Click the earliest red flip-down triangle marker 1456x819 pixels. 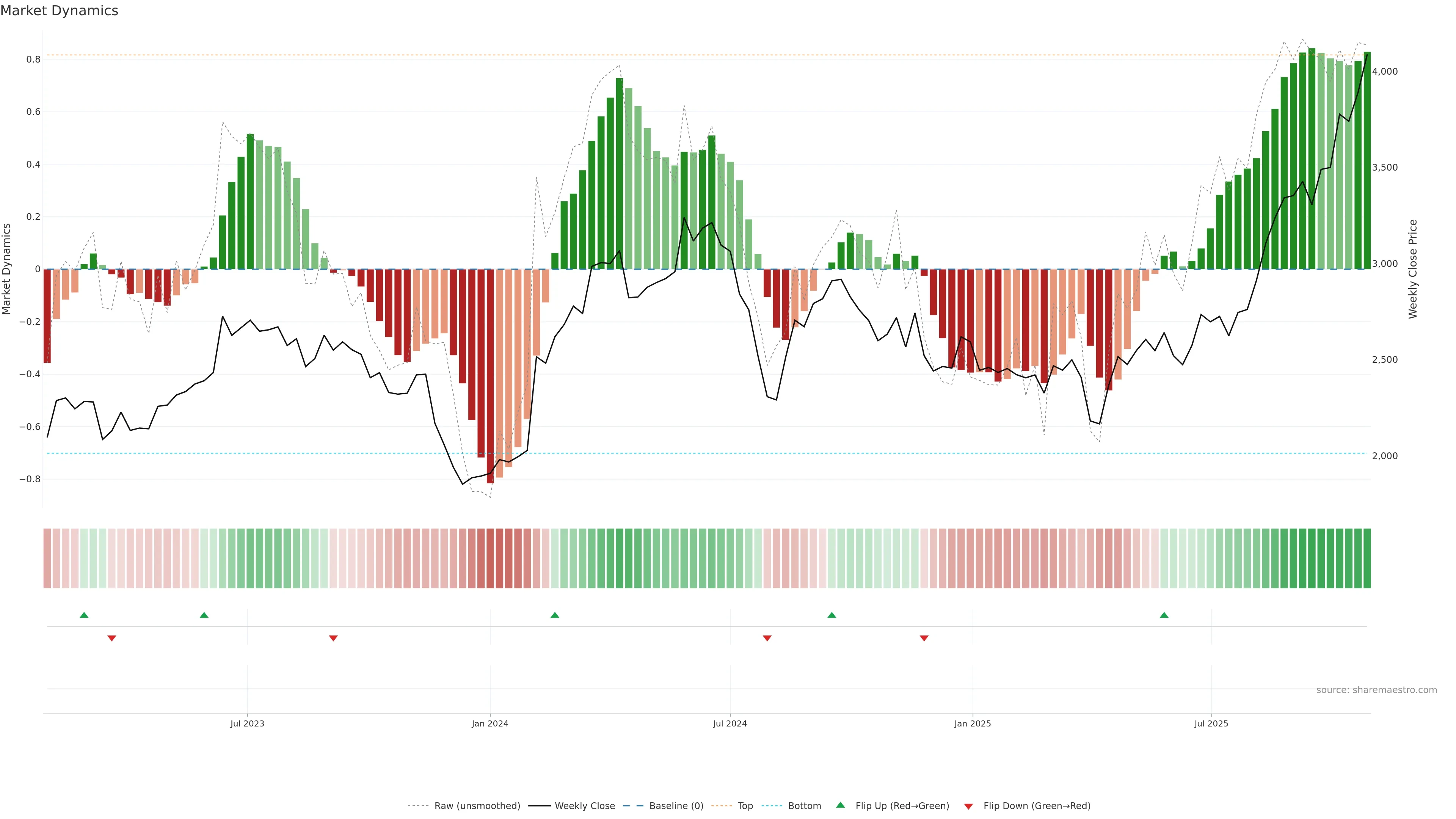click(x=112, y=638)
